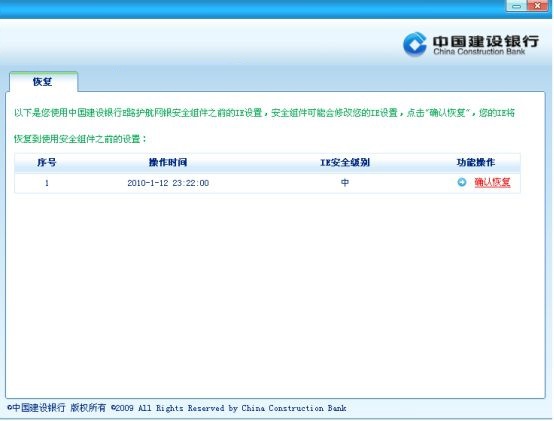554x421 pixels.
Task: Click the copyright footer text
Action: tap(177, 408)
